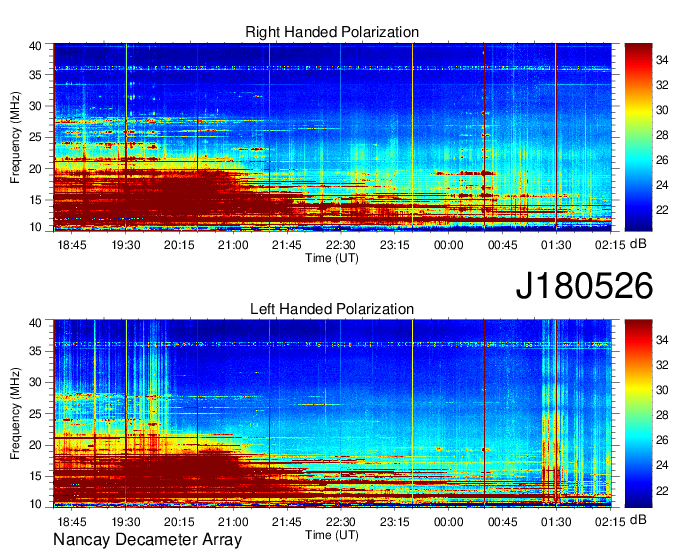
Task: Click the 00:45 tick on upper time axis
Action: pyautogui.click(x=503, y=245)
